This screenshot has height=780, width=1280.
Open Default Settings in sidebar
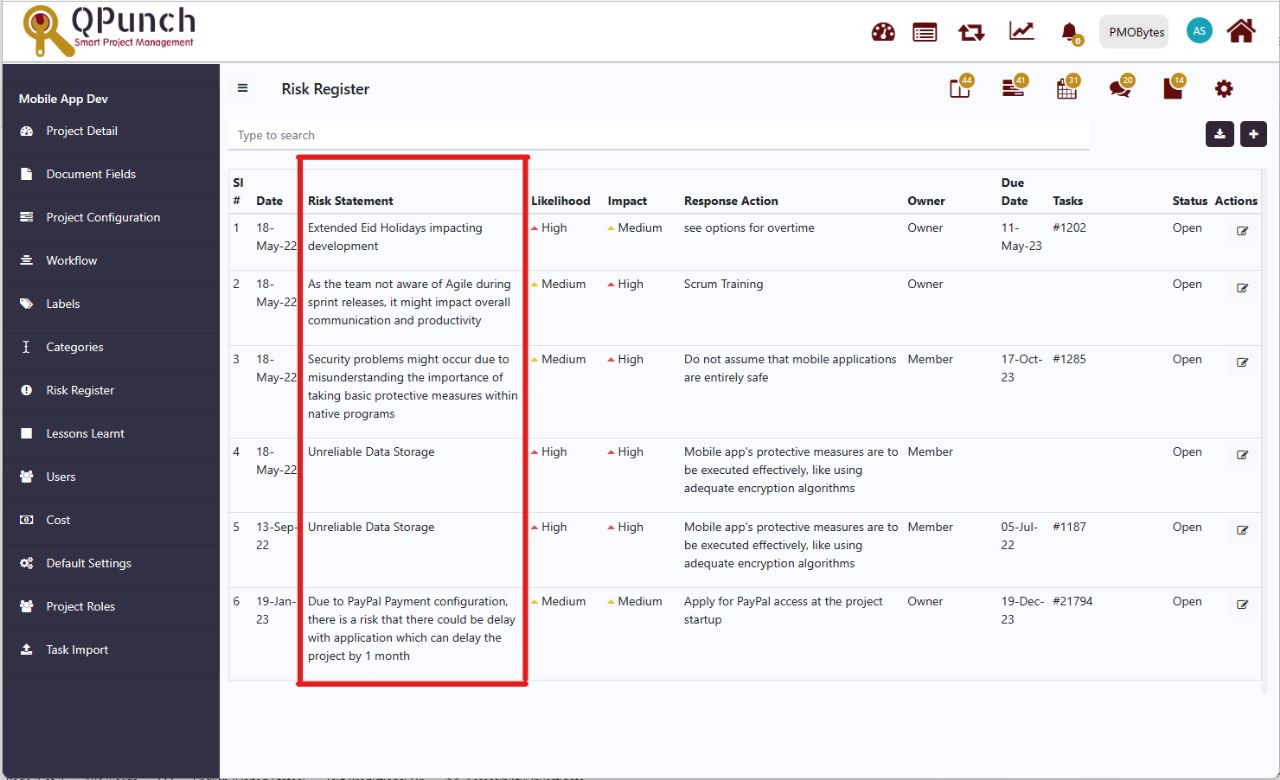[x=110, y=563]
